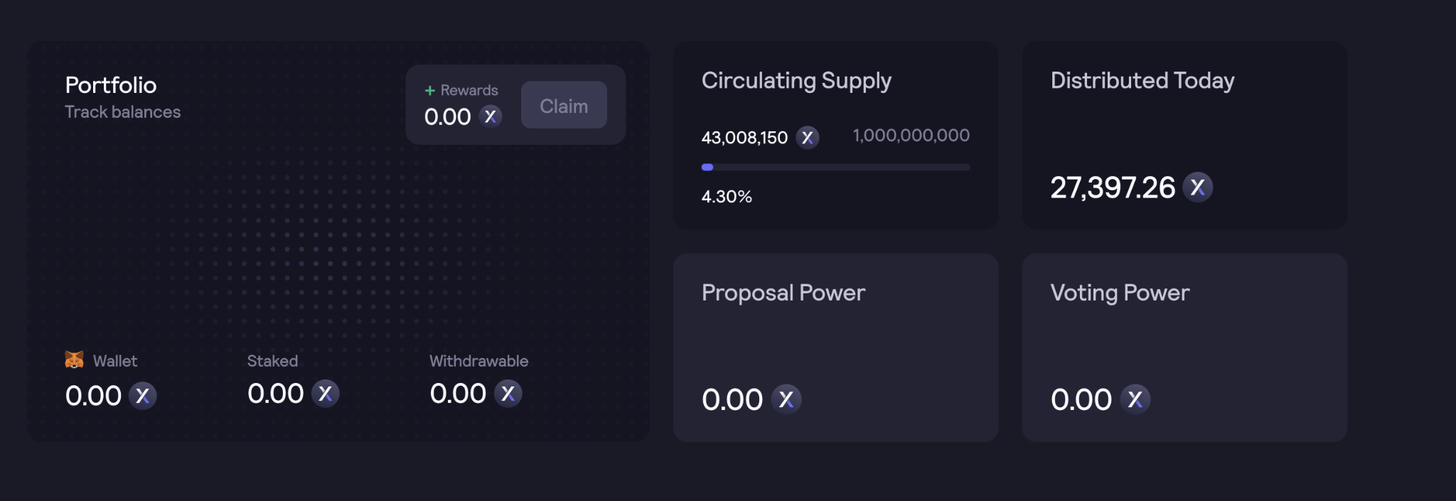Click the 4.30% supply percentage
Screen dimensions: 1456x501
tap(727, 197)
